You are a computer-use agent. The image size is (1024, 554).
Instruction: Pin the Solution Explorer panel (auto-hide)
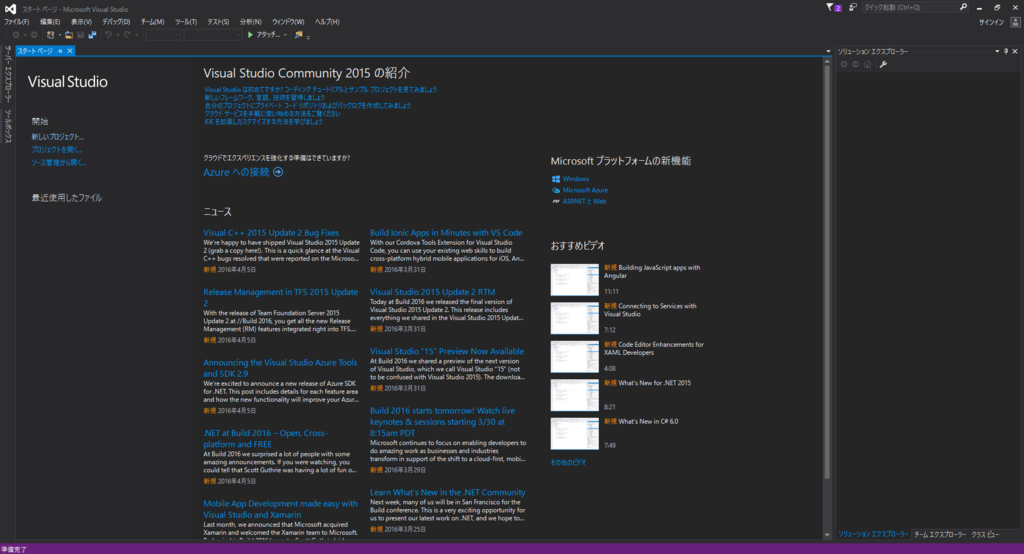click(1006, 51)
